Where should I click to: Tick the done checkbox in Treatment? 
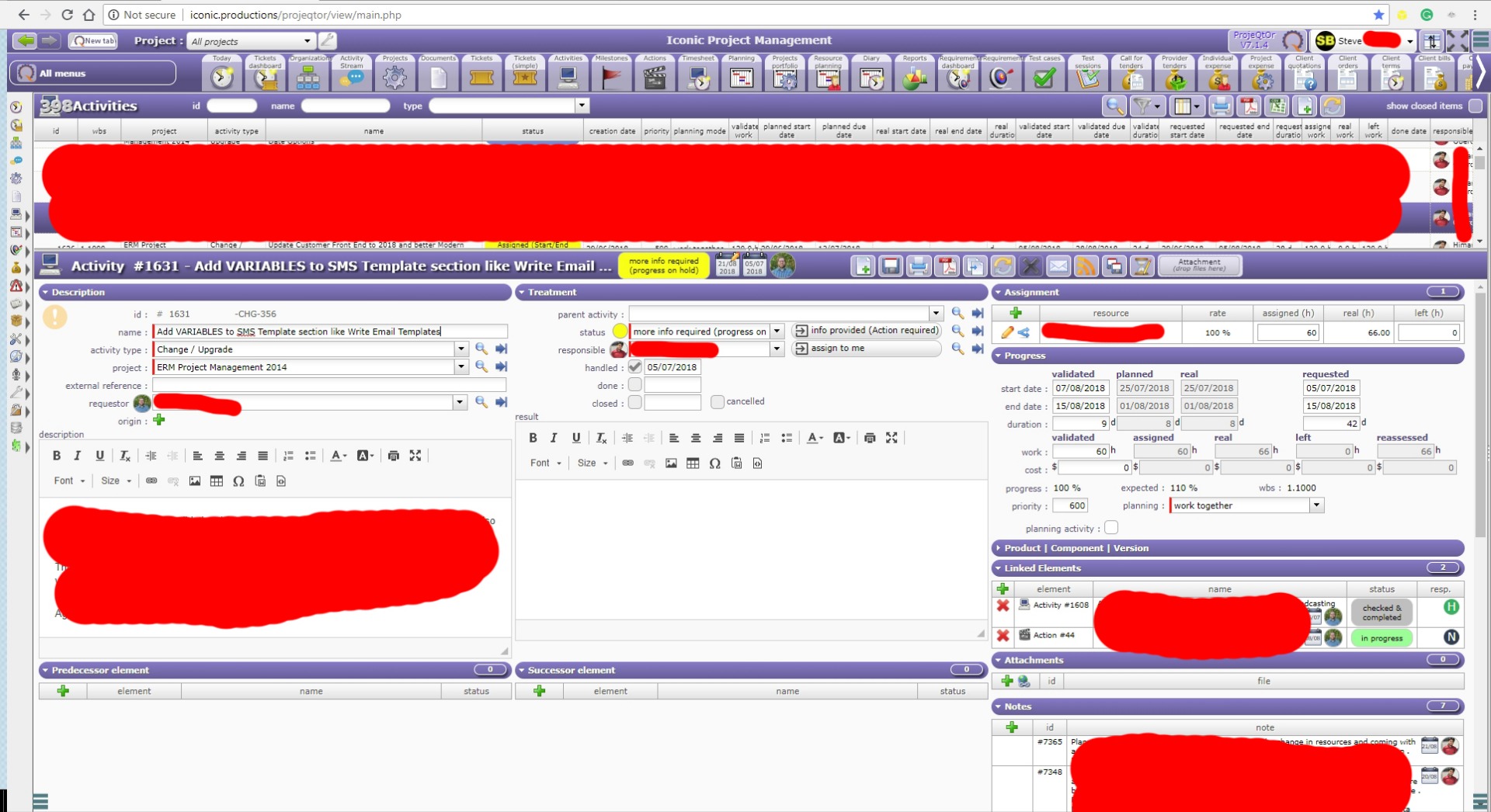[634, 385]
